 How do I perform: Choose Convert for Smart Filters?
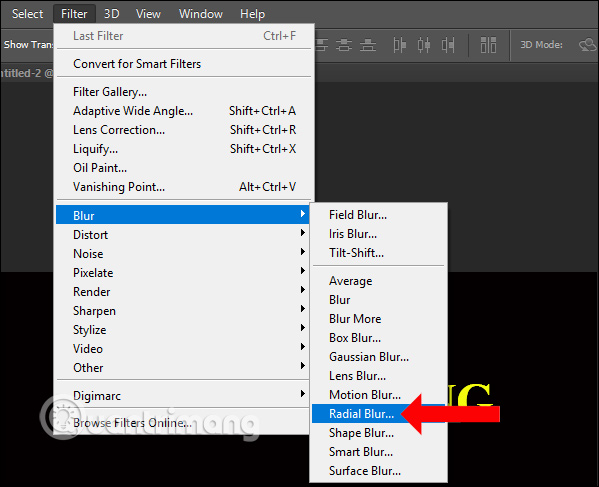pyautogui.click(x=184, y=63)
